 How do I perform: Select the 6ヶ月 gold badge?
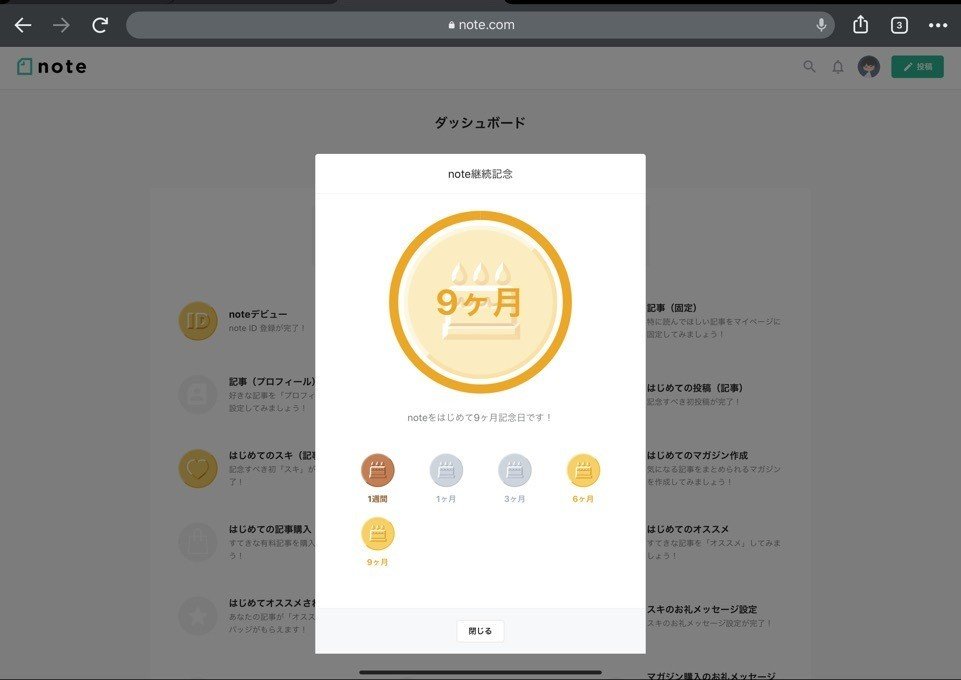[x=583, y=470]
